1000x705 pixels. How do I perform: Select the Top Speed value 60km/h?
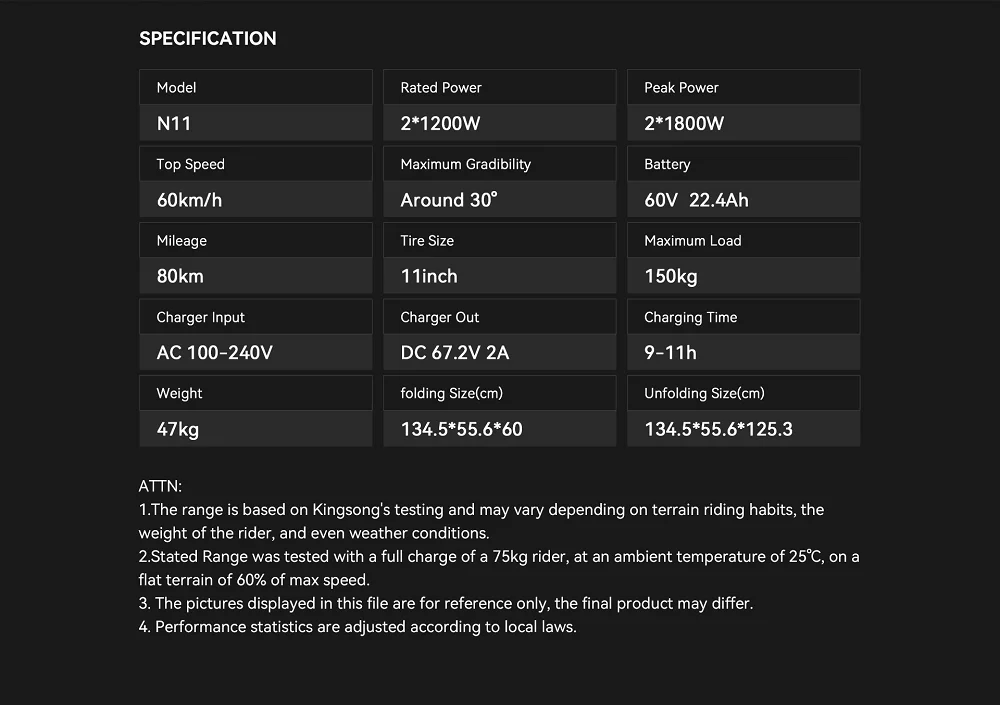pyautogui.click(x=190, y=200)
